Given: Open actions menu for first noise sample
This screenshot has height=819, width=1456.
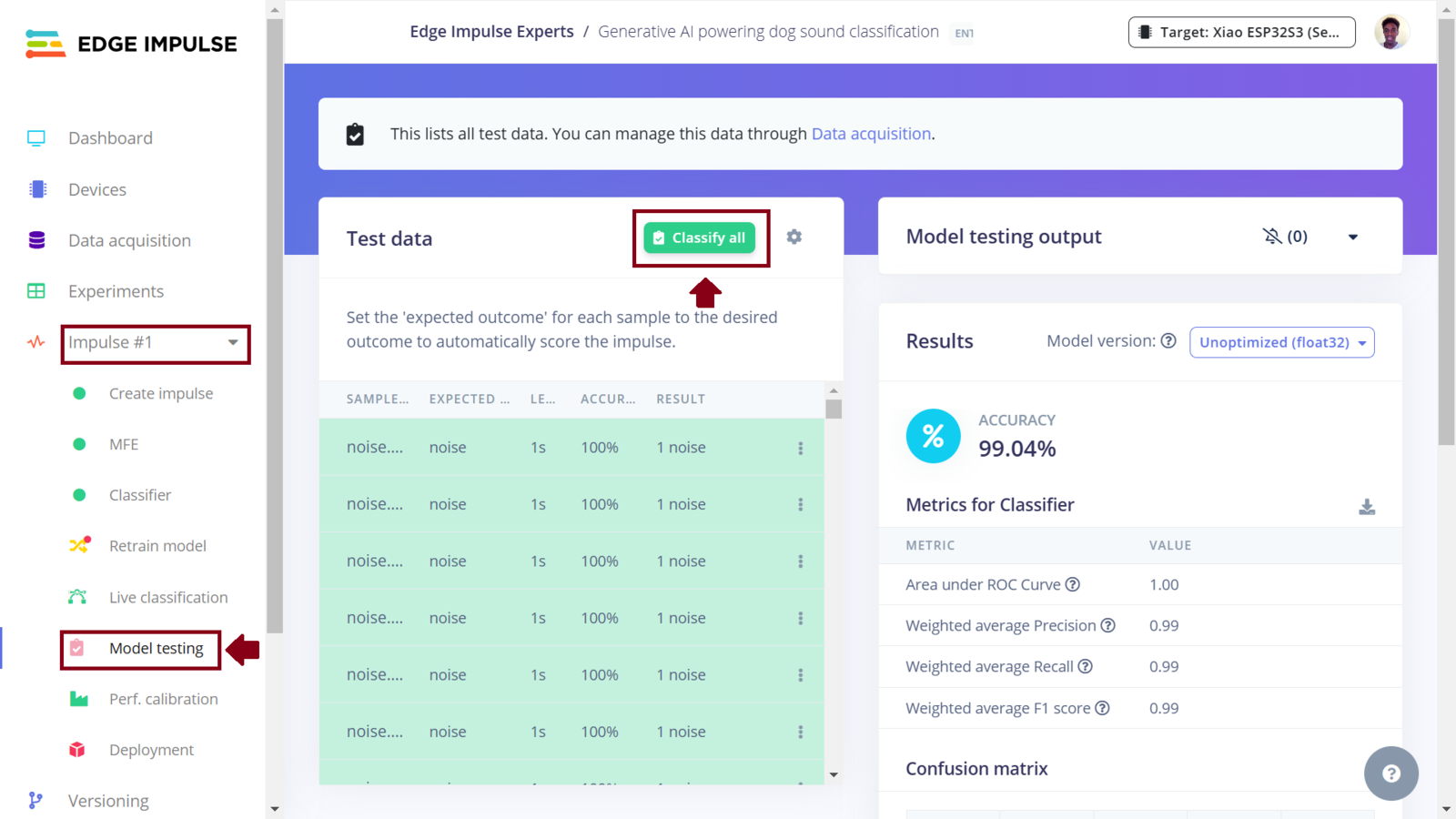Looking at the screenshot, I should coord(801,448).
